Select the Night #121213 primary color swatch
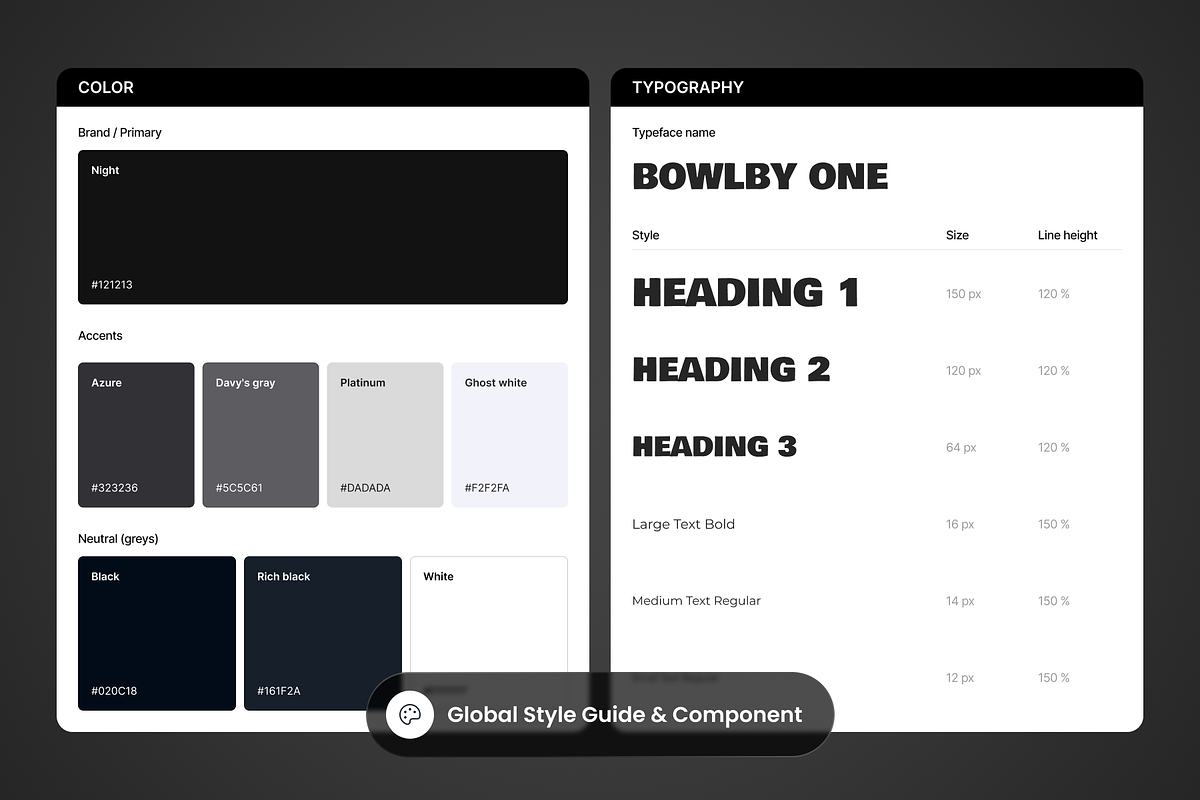The height and width of the screenshot is (800, 1200). [x=323, y=227]
